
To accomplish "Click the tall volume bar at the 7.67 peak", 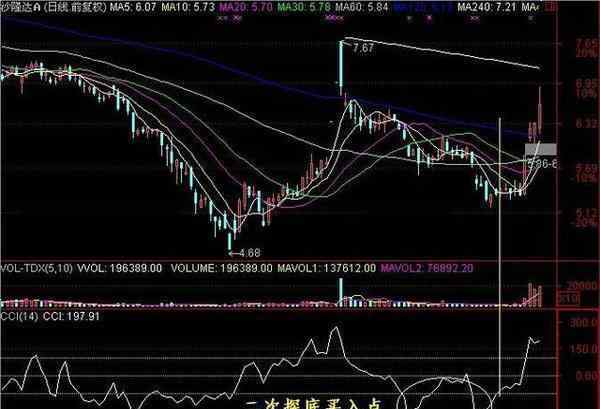I will pyautogui.click(x=340, y=292).
